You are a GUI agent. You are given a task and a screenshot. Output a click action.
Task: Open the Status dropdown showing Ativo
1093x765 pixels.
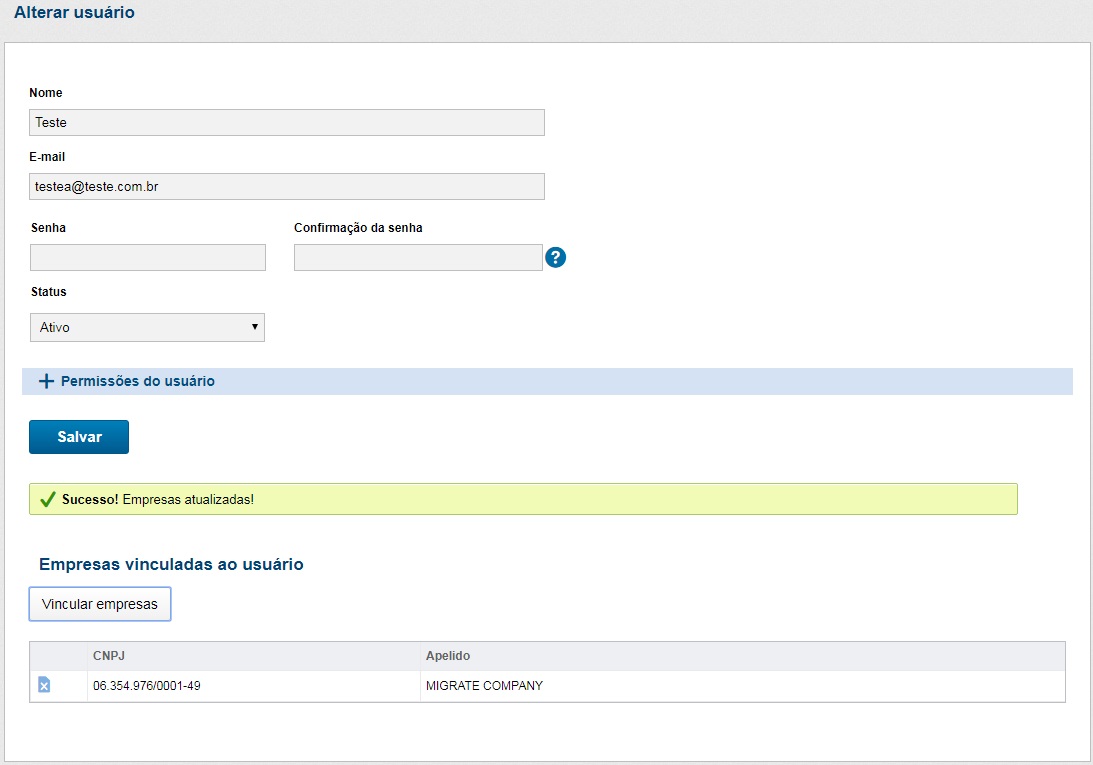[148, 327]
